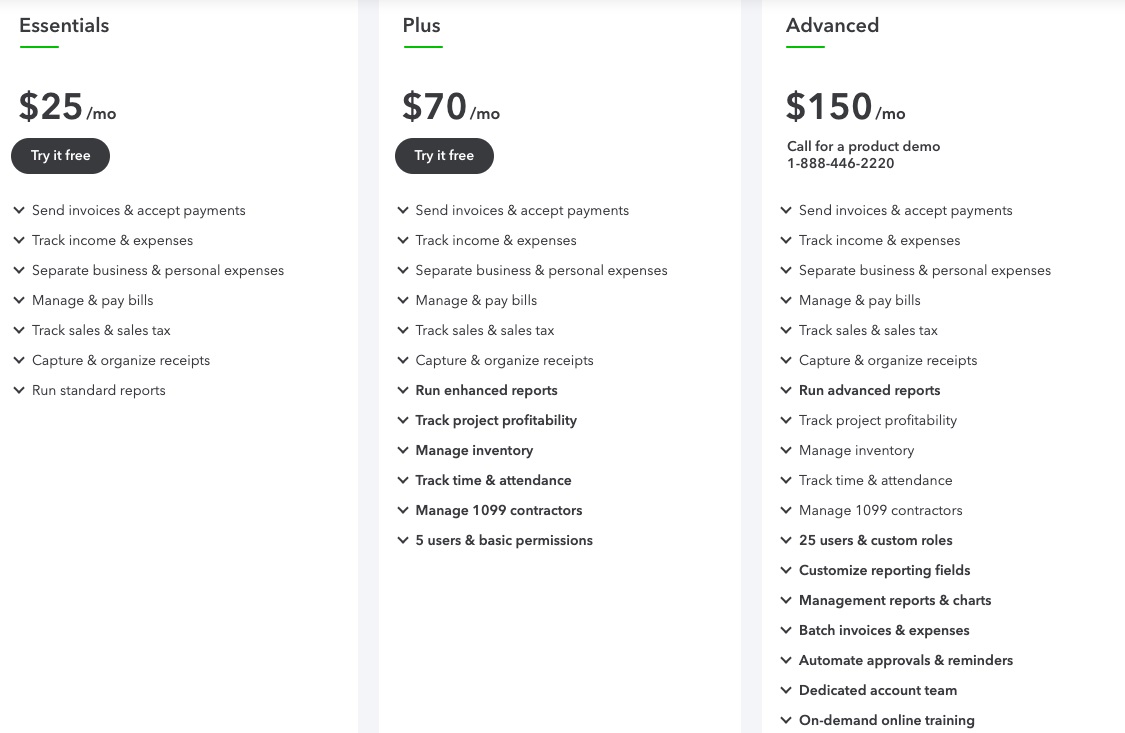
Task: Expand Advanced 'Dedicated account team' chevron
Action: tap(786, 691)
